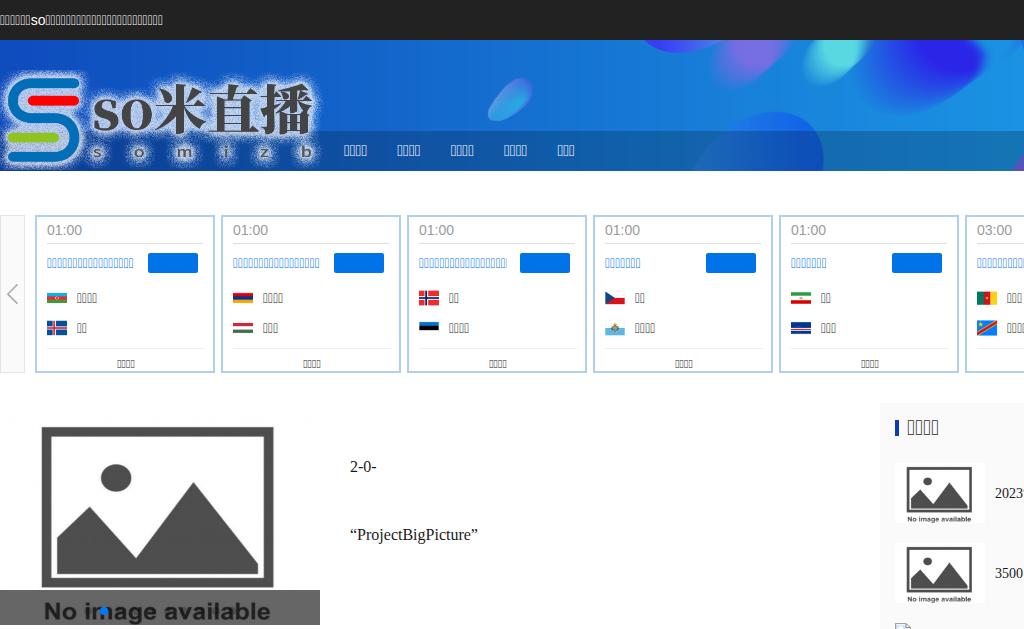Viewport: 1024px width, 629px height.
Task: Click blue button in Armenia vs Hungary card
Action: coord(359,263)
